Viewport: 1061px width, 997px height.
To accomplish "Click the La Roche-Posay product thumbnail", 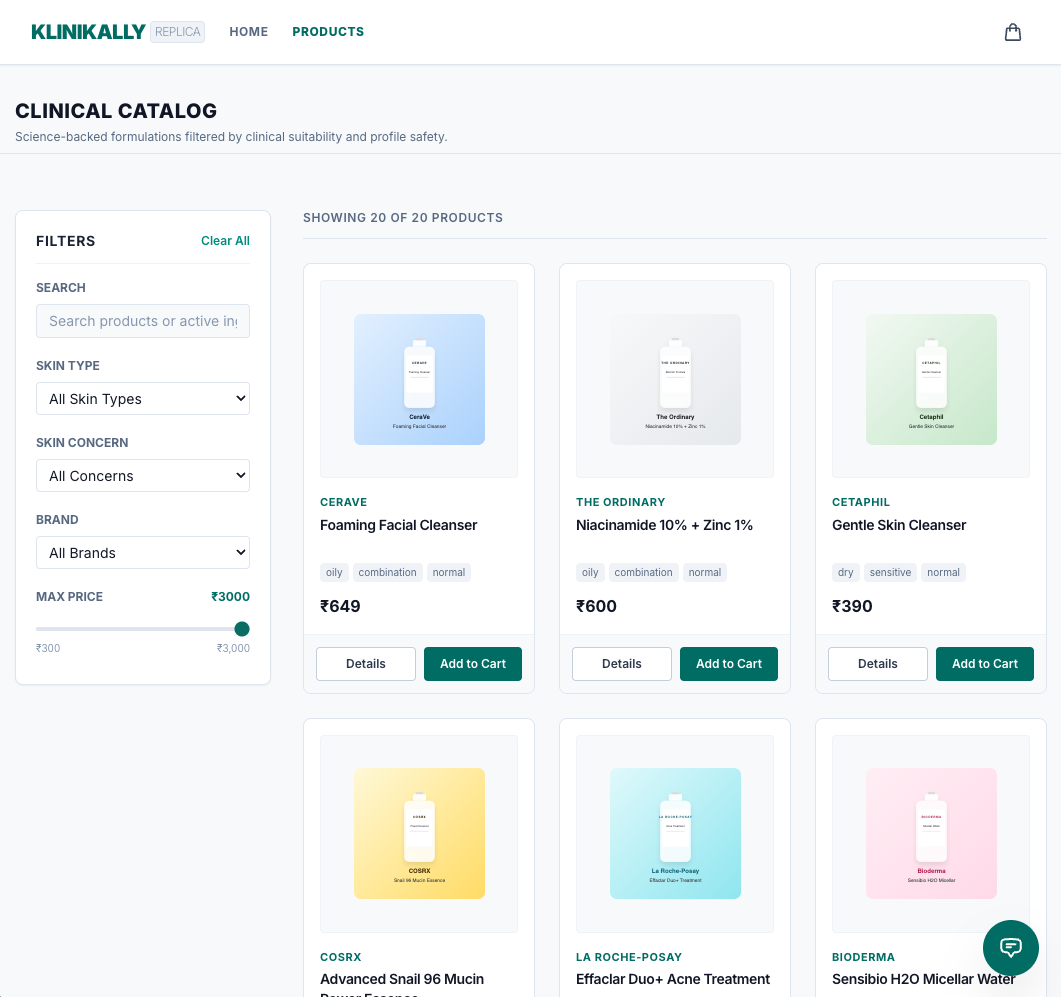I will (x=675, y=833).
